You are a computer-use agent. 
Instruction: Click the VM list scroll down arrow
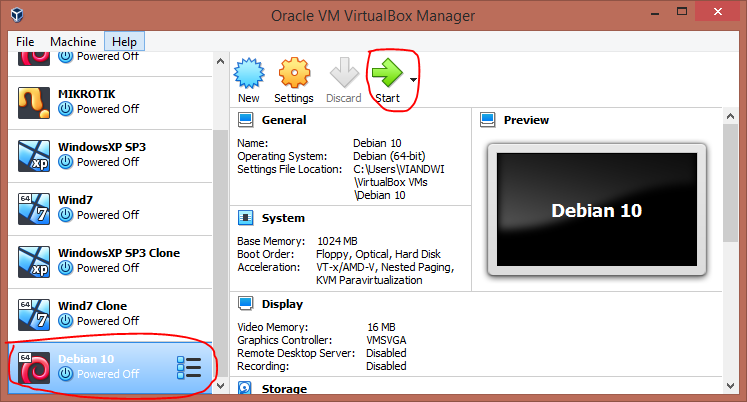[x=220, y=385]
